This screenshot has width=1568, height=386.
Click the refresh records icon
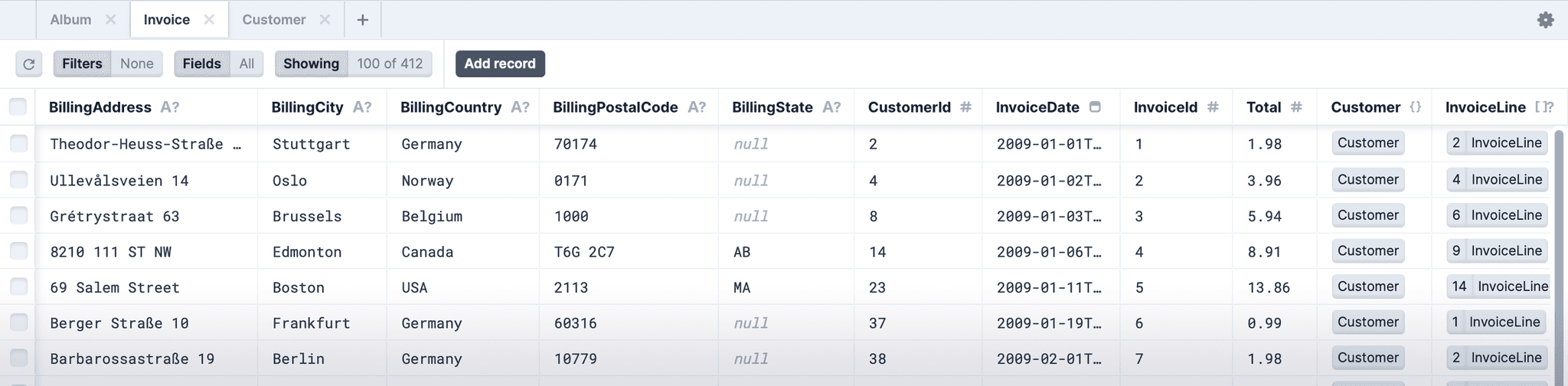[x=29, y=64]
